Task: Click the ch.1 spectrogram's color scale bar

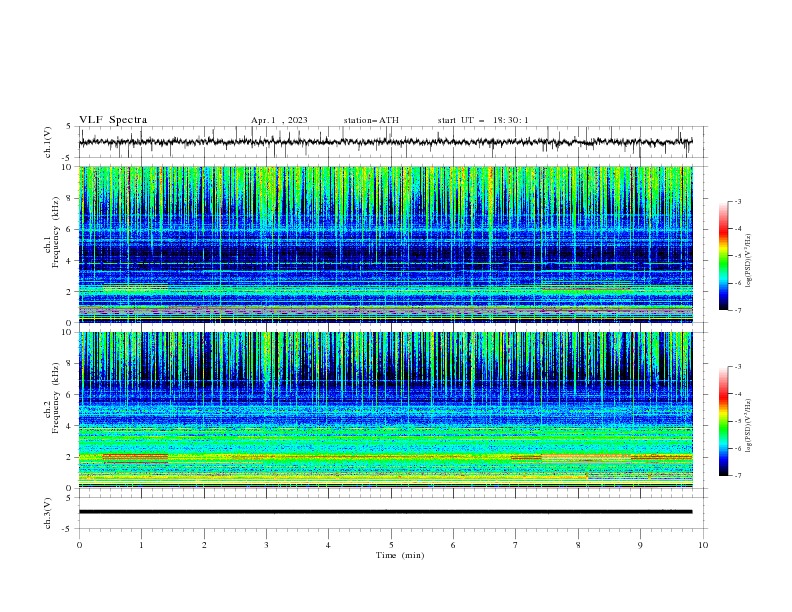Action: [x=723, y=255]
